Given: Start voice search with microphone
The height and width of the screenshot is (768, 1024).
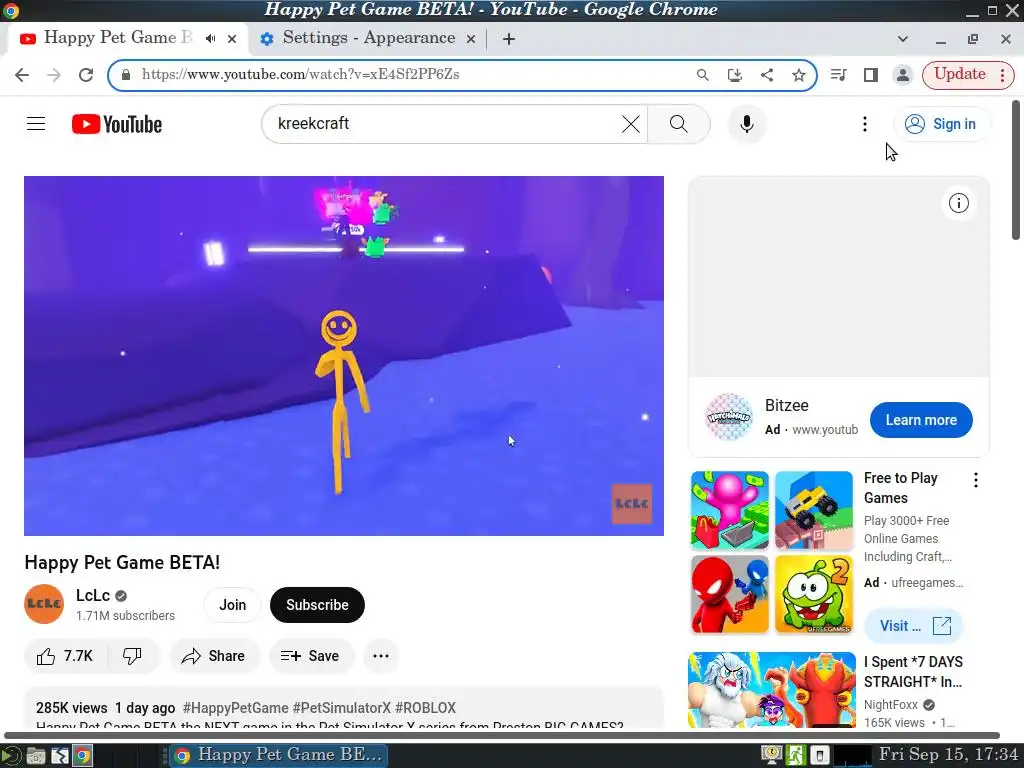Looking at the screenshot, I should (x=746, y=124).
